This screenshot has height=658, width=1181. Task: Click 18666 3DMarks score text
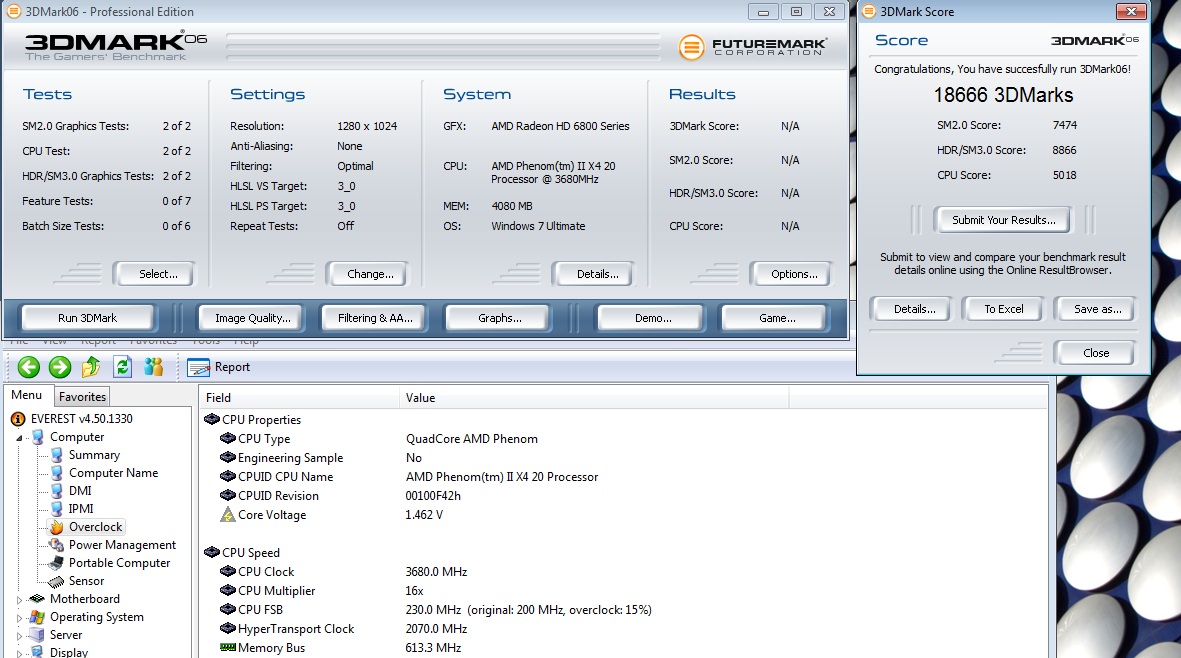(1003, 95)
